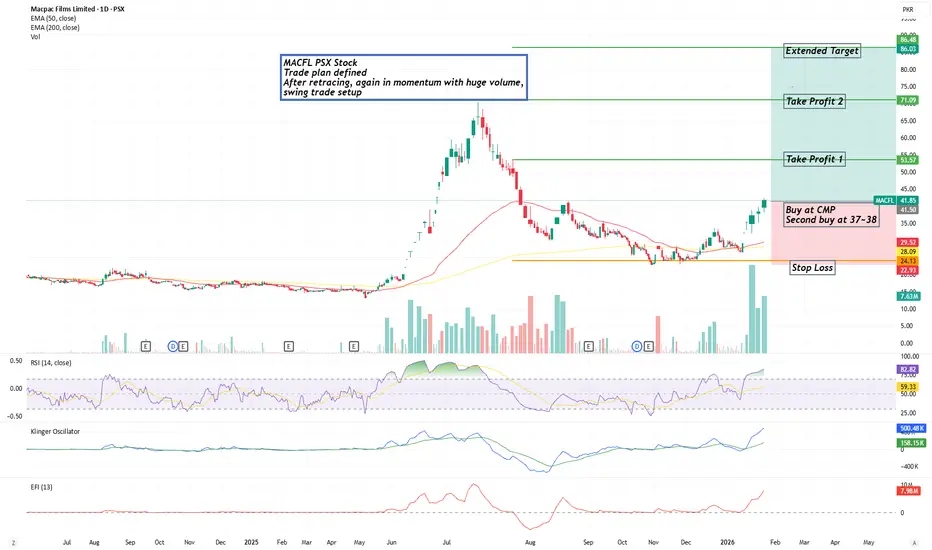Click the orange 24.13 stop loss price tag

click(x=908, y=261)
